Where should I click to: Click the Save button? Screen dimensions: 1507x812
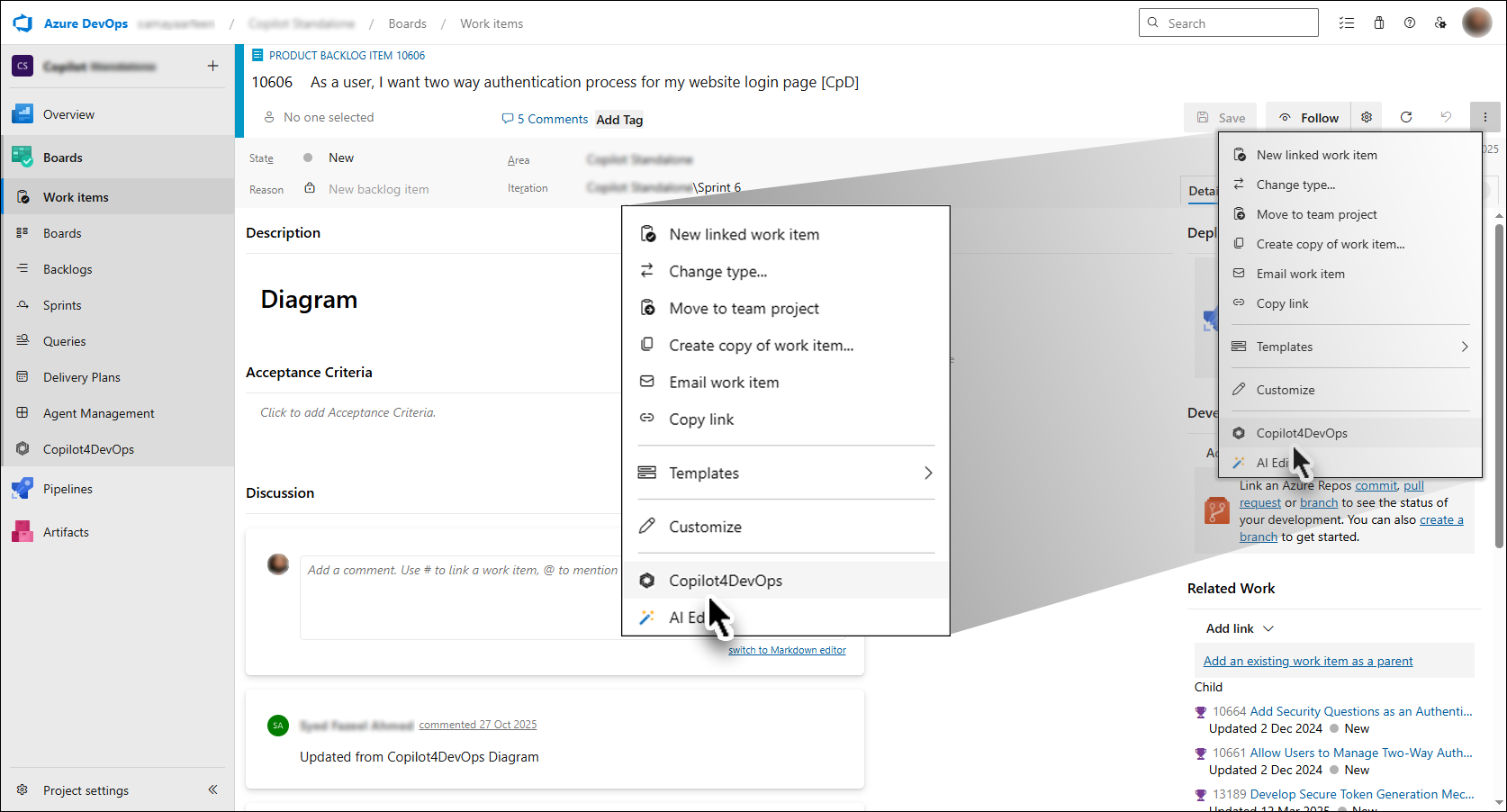click(x=1222, y=117)
